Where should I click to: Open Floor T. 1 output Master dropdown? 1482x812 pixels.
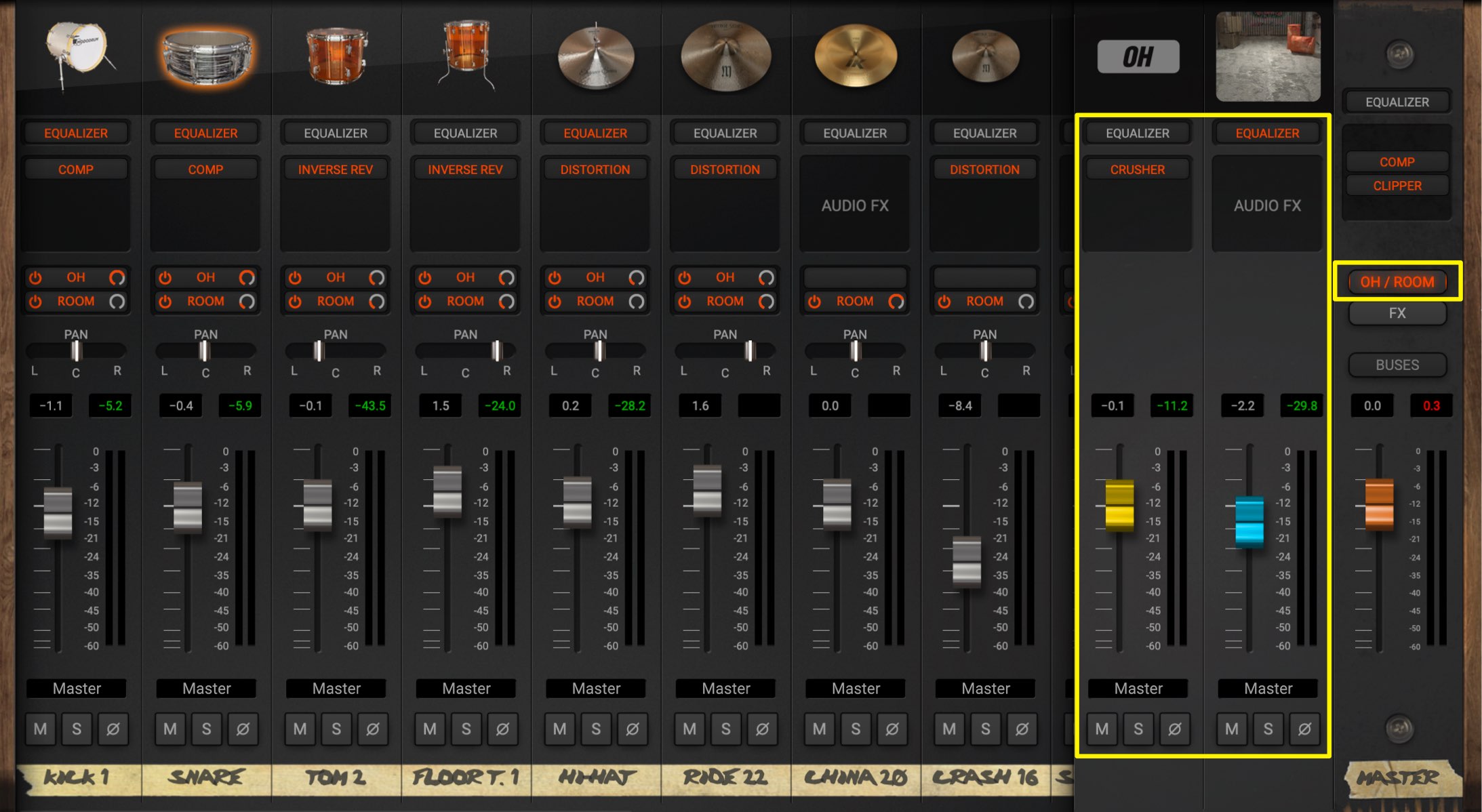point(466,689)
